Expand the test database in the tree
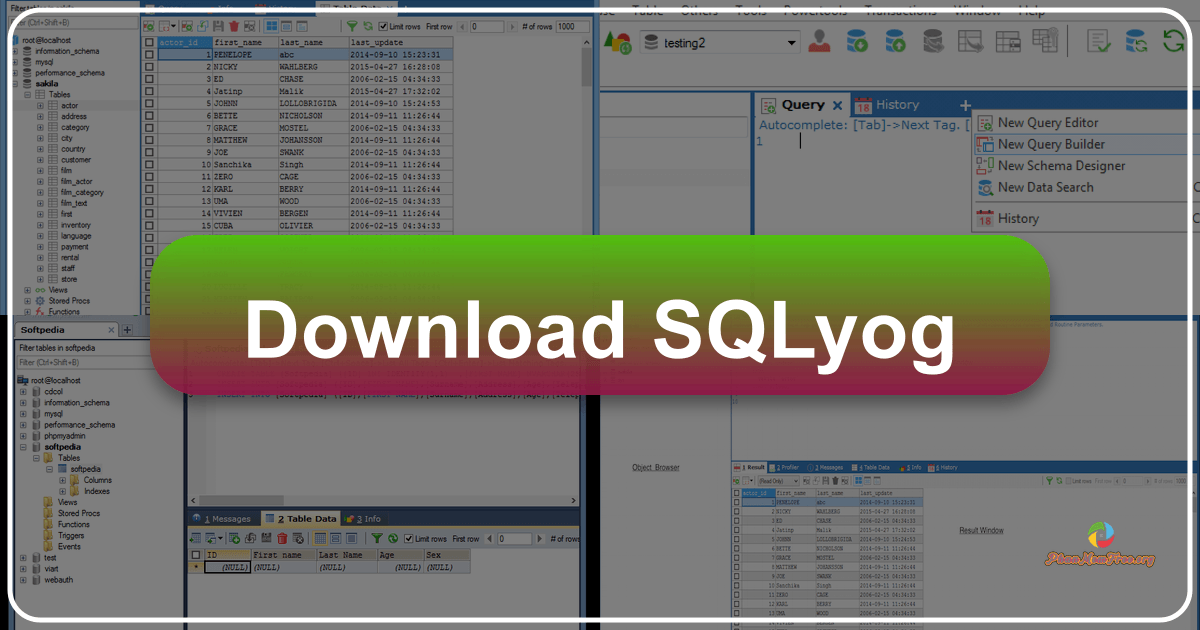 coord(23,558)
